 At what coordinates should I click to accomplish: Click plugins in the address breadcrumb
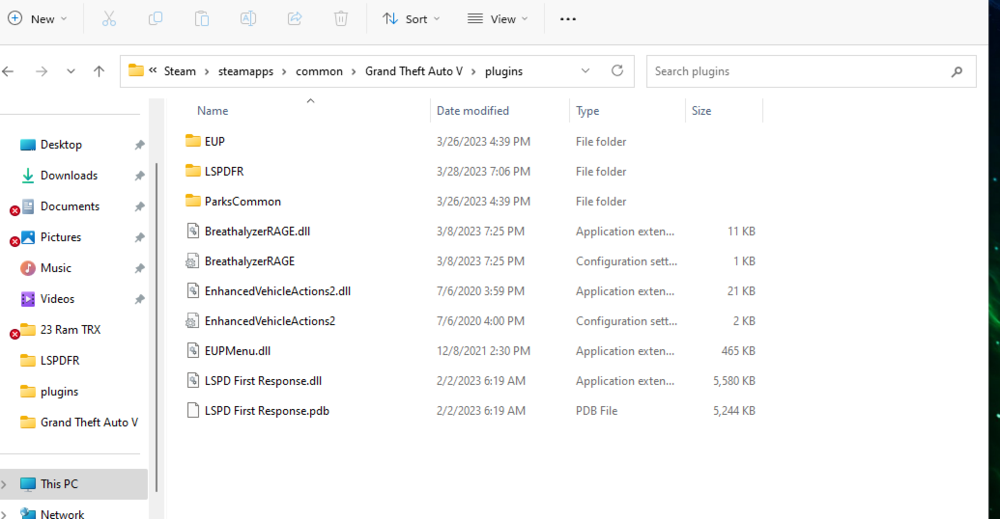point(504,71)
